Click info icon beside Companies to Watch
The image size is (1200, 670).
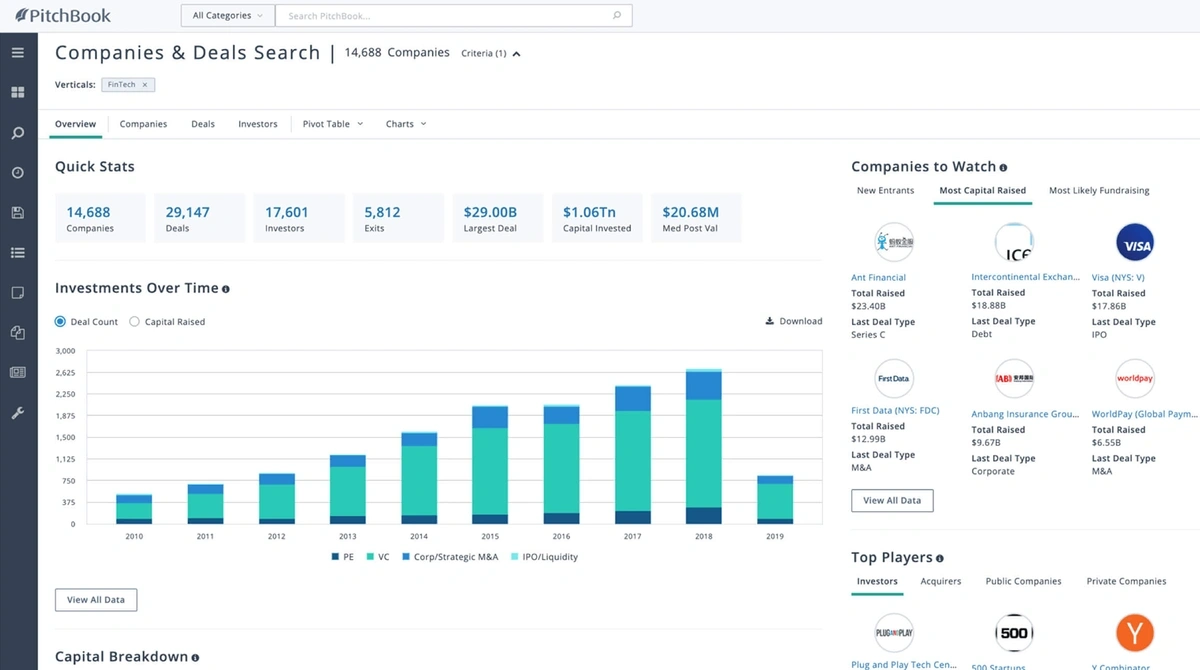1003,168
